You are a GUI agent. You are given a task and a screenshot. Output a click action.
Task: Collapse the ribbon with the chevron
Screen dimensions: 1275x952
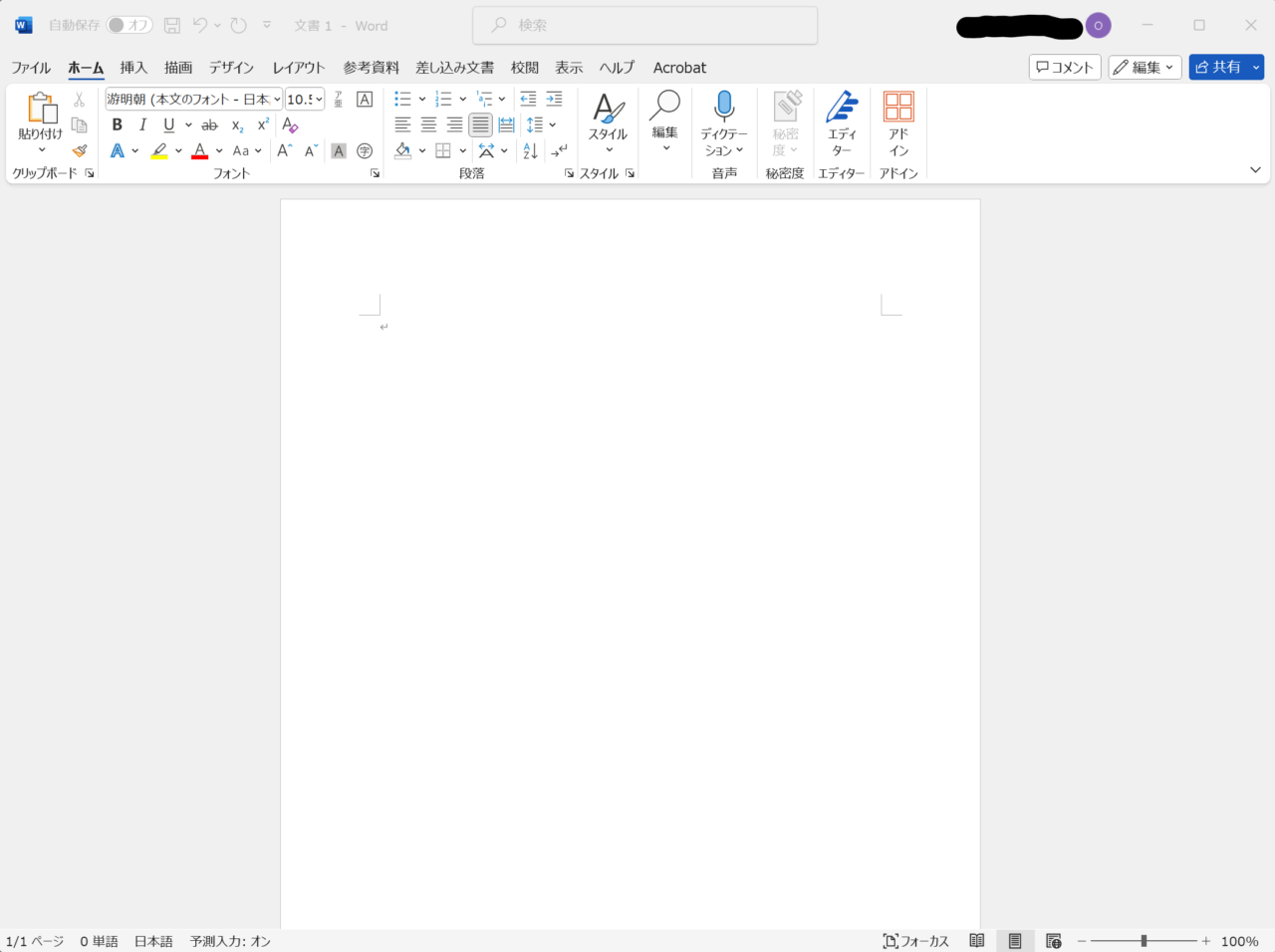click(1255, 170)
